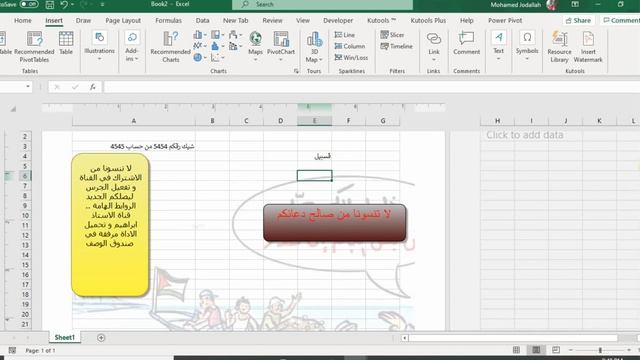Insert a pie or doughnut chart
The image size is (640, 360).
[199, 57]
